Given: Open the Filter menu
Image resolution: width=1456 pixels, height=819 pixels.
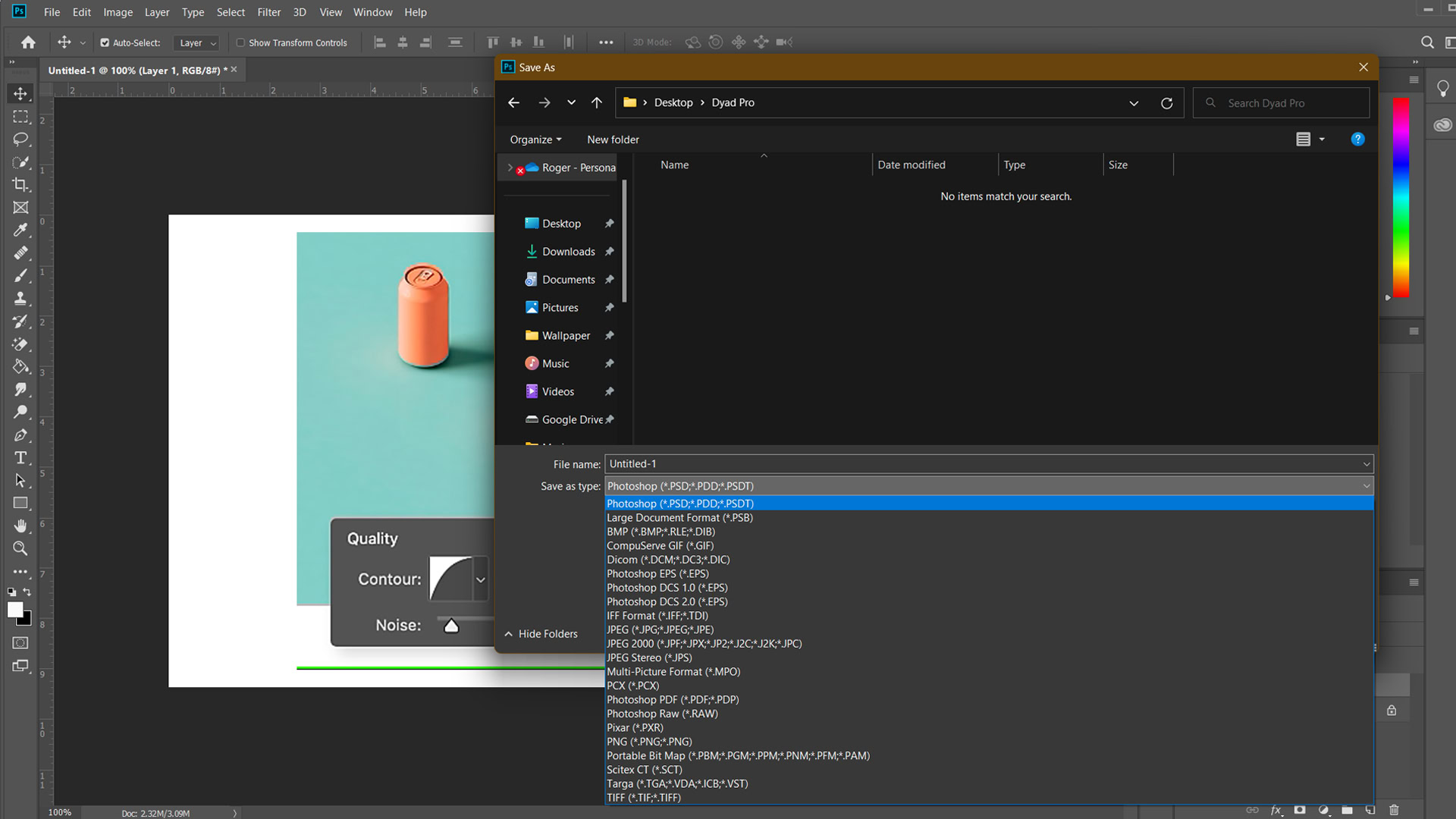Looking at the screenshot, I should coord(268,12).
